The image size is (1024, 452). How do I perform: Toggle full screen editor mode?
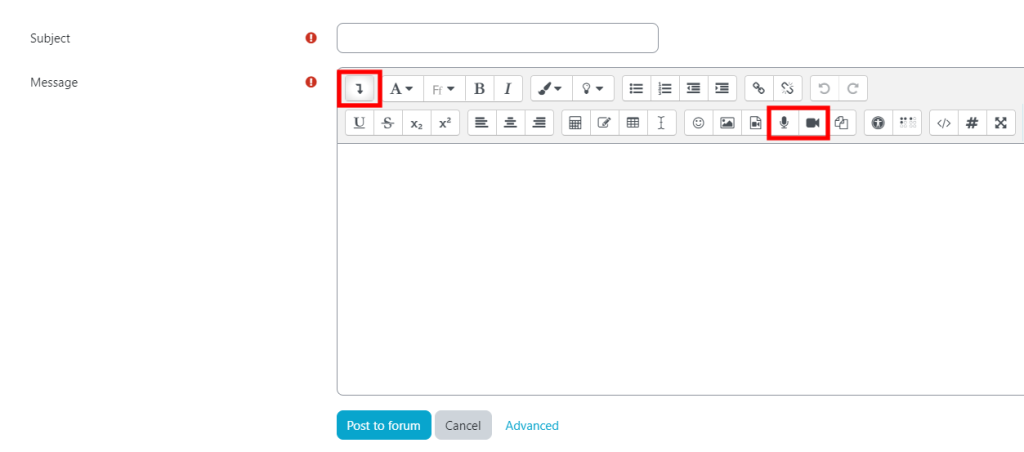[1000, 123]
